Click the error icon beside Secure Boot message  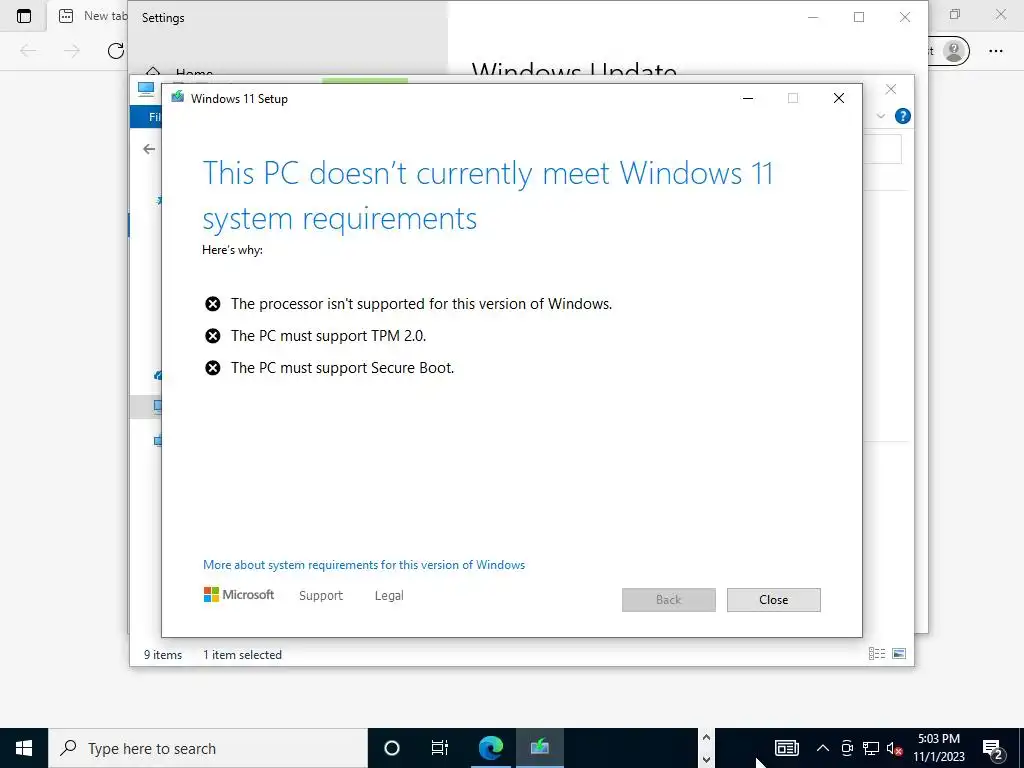[212, 368]
